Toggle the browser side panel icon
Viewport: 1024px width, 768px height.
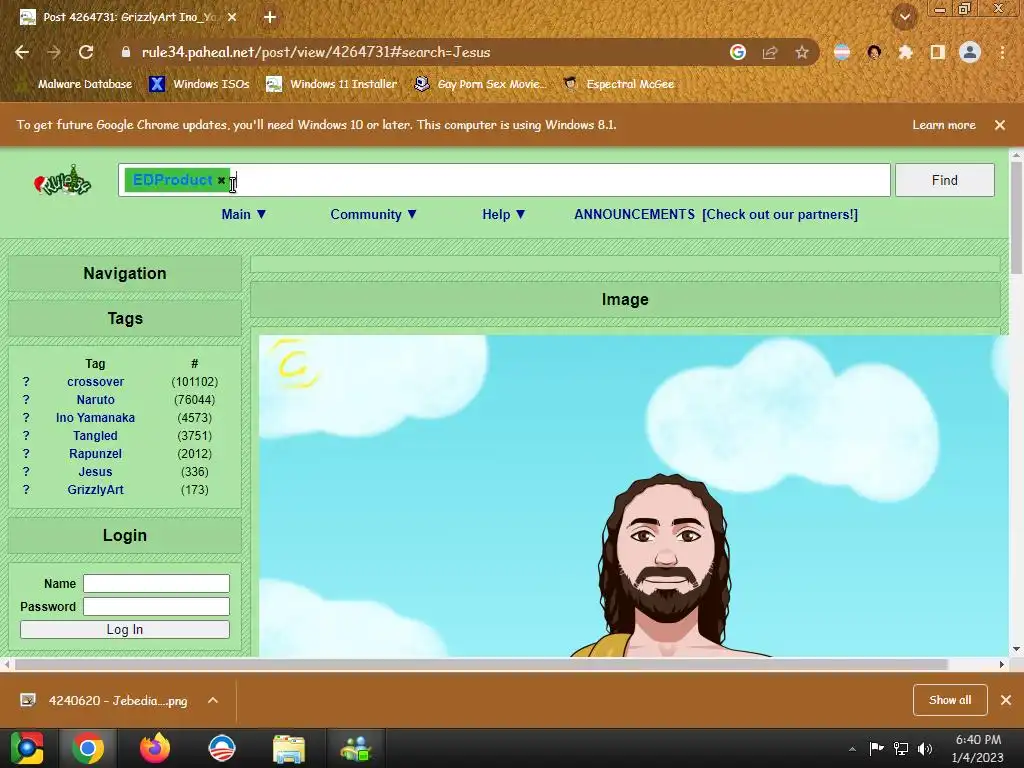(x=938, y=52)
